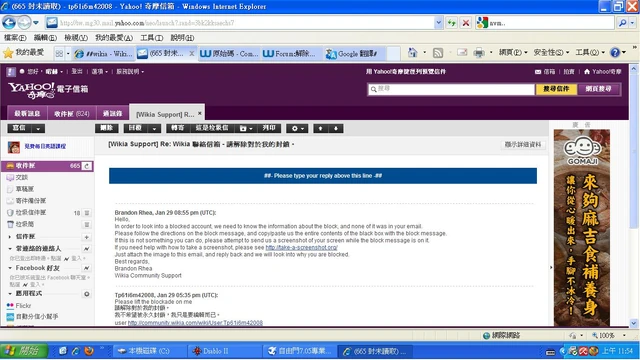Click the messenger status icon beside frequent contacts
Image resolution: width=640 pixels, height=360 pixels.
(x=87, y=249)
